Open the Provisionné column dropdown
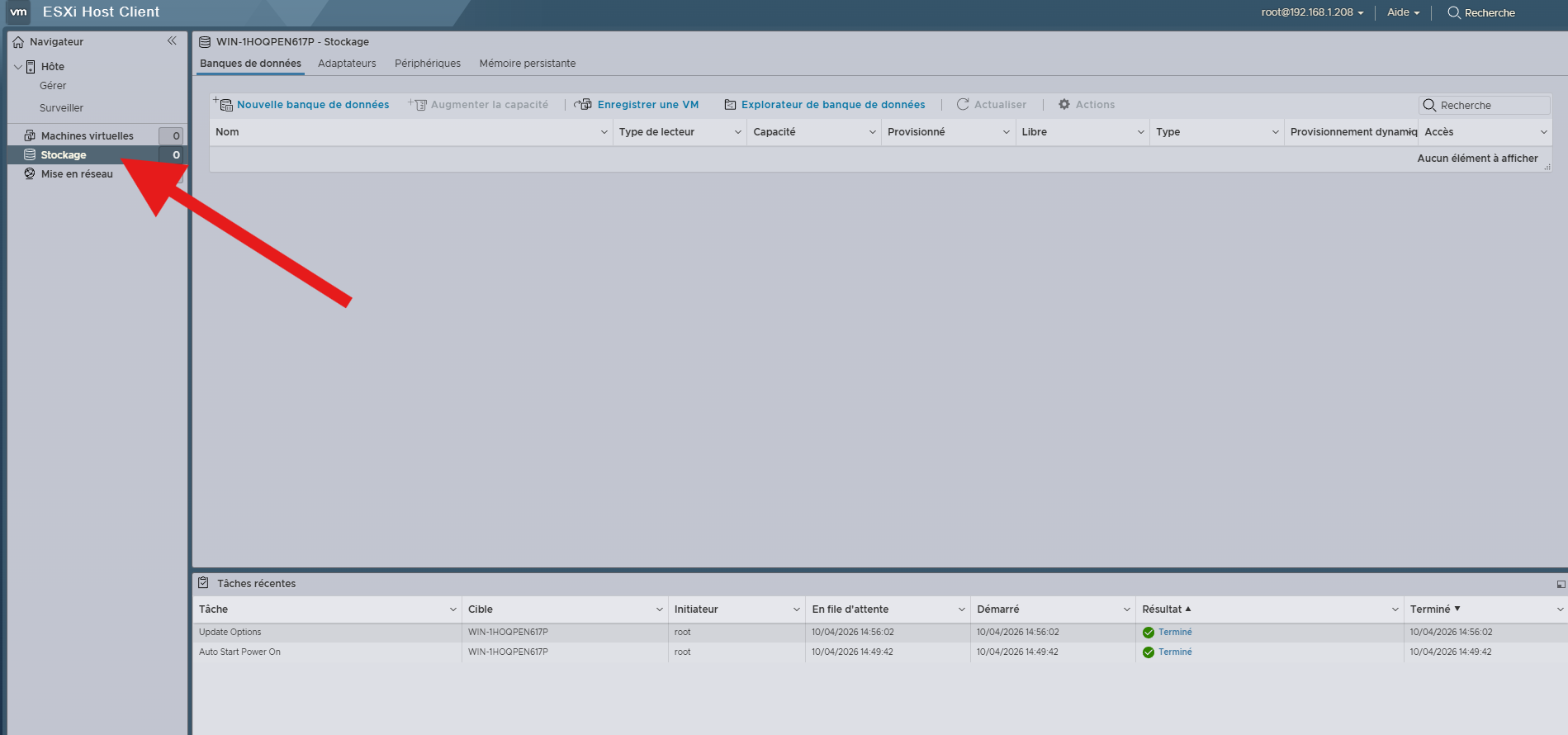The width and height of the screenshot is (1568, 735). tap(1007, 132)
